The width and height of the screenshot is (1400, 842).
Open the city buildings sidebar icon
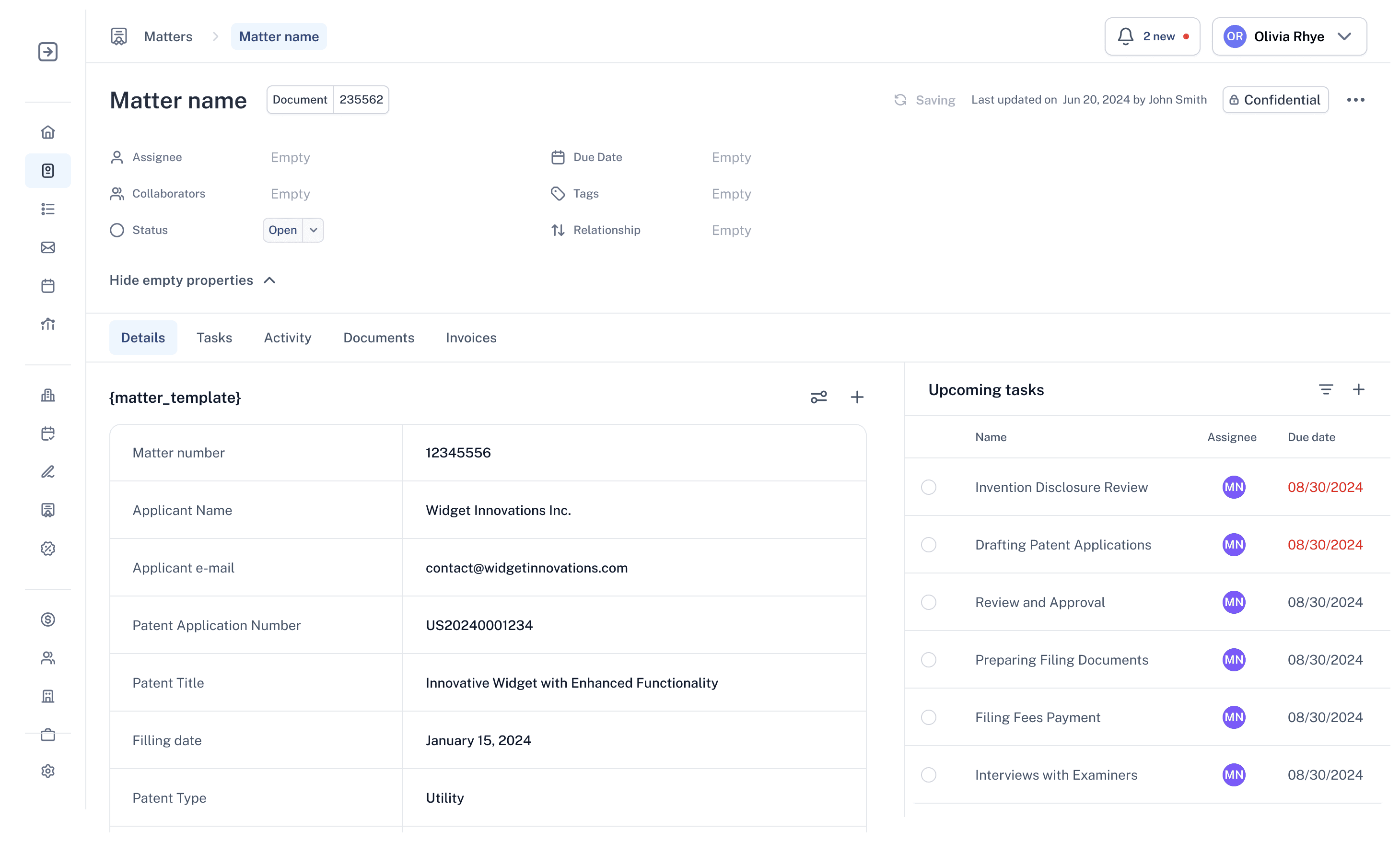[x=47, y=396]
